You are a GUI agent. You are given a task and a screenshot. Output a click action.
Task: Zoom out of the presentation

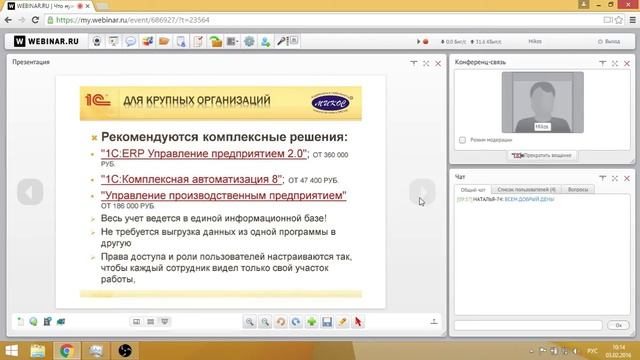click(265, 322)
